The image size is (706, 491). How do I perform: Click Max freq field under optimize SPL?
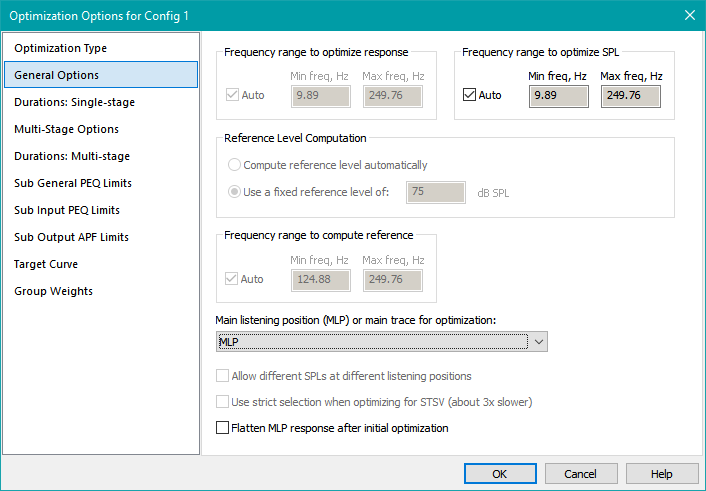click(631, 96)
